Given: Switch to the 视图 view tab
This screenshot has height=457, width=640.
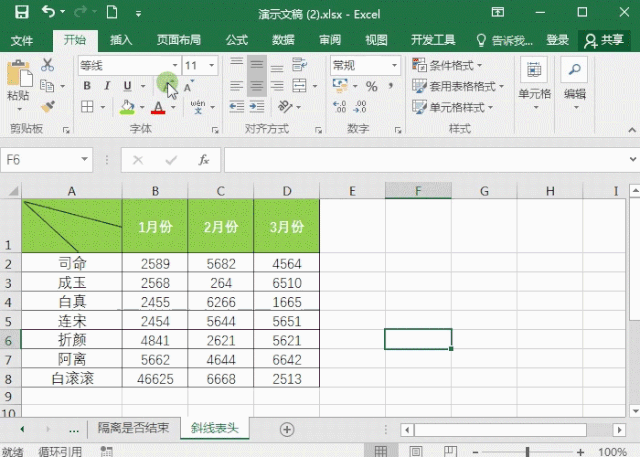Looking at the screenshot, I should [376, 40].
